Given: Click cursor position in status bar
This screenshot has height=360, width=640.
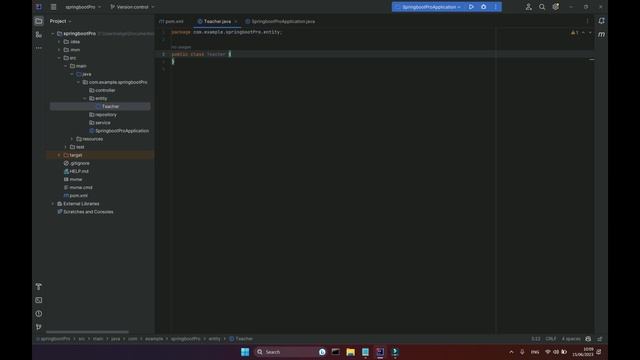Looking at the screenshot, I should coord(536,339).
